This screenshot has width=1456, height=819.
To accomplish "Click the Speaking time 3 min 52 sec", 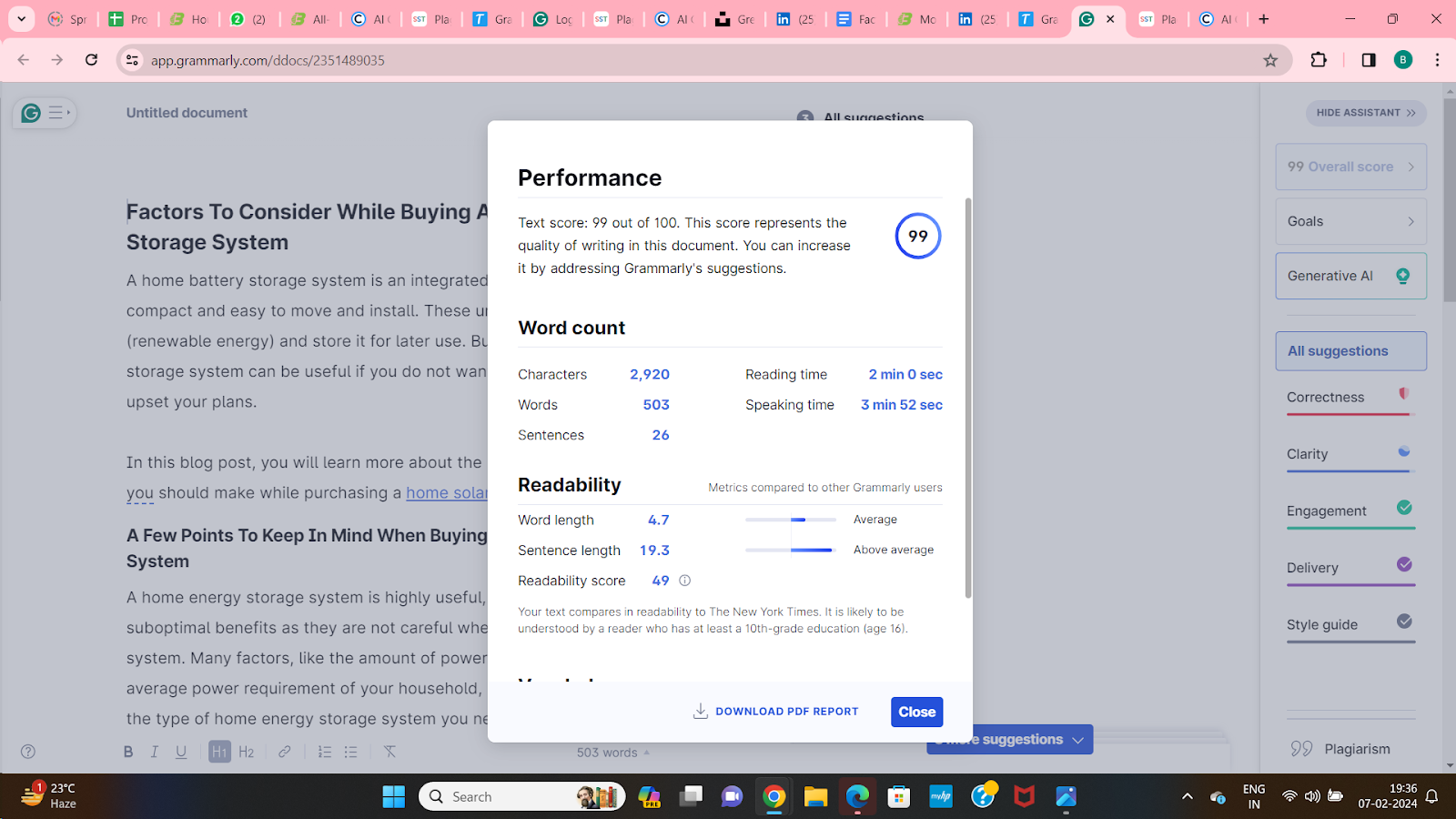I will coord(902,405).
